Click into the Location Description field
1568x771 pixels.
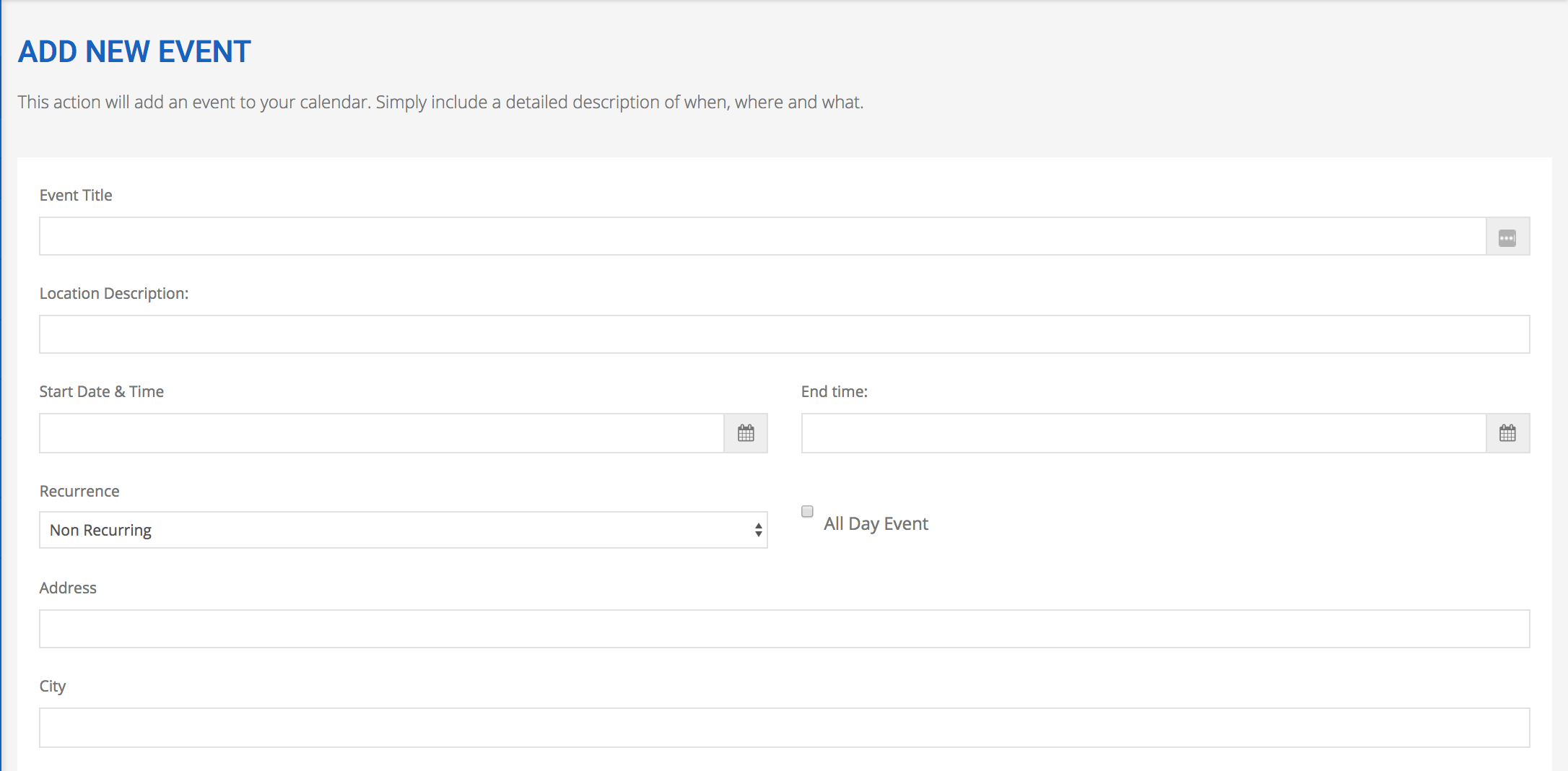(x=785, y=334)
